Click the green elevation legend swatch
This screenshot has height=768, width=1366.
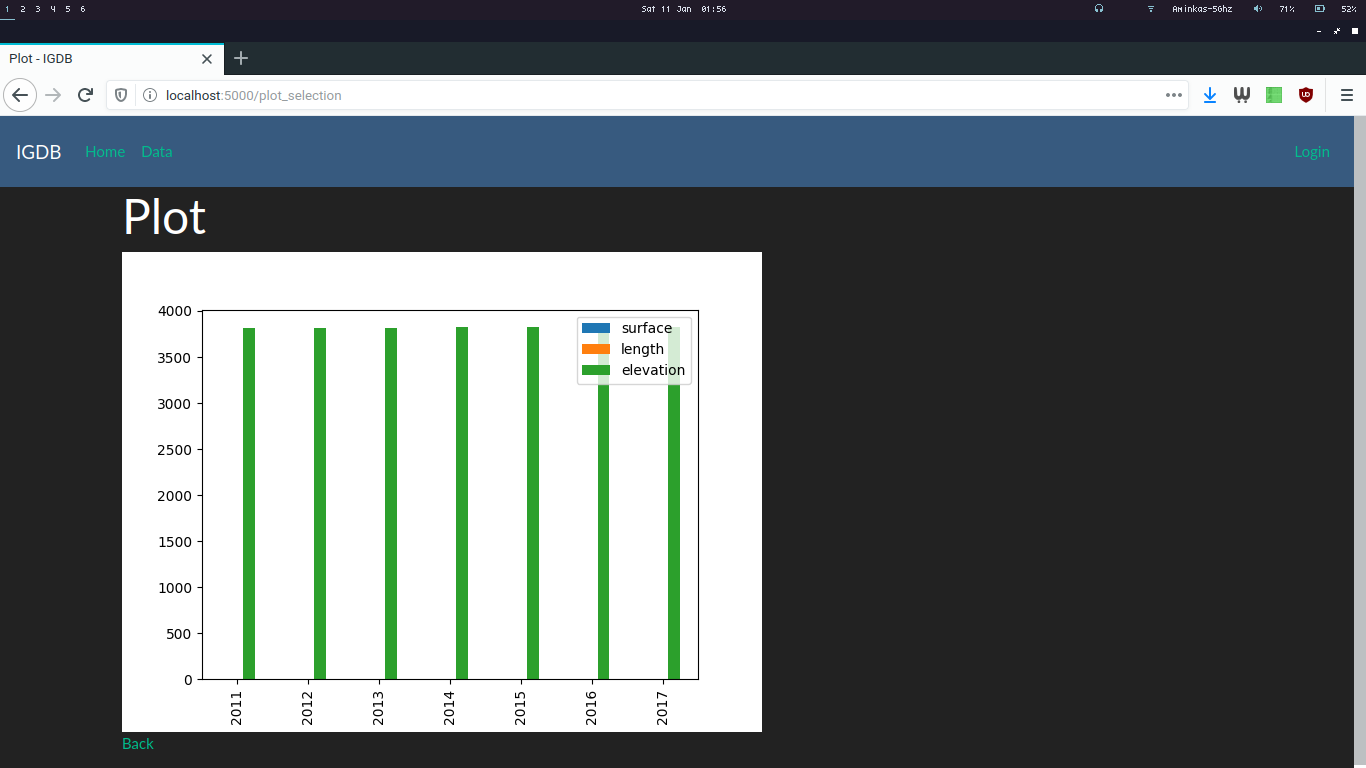coord(596,370)
